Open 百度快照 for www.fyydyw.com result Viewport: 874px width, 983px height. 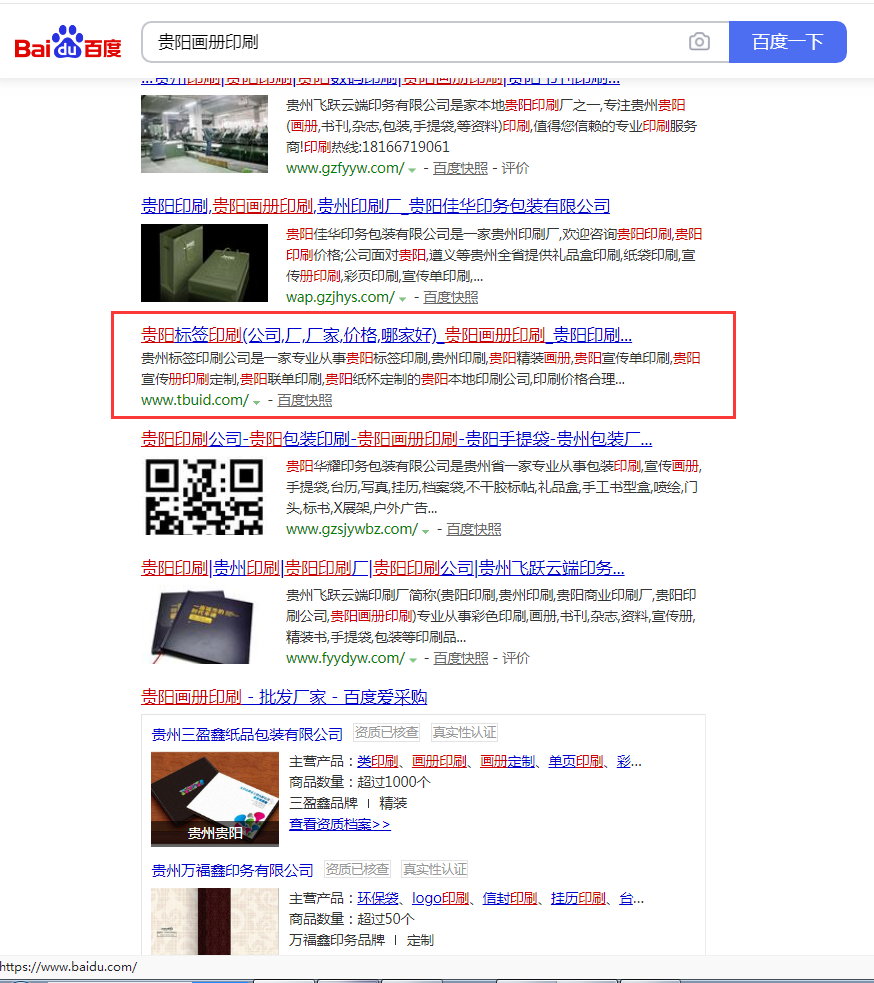pyautogui.click(x=461, y=658)
